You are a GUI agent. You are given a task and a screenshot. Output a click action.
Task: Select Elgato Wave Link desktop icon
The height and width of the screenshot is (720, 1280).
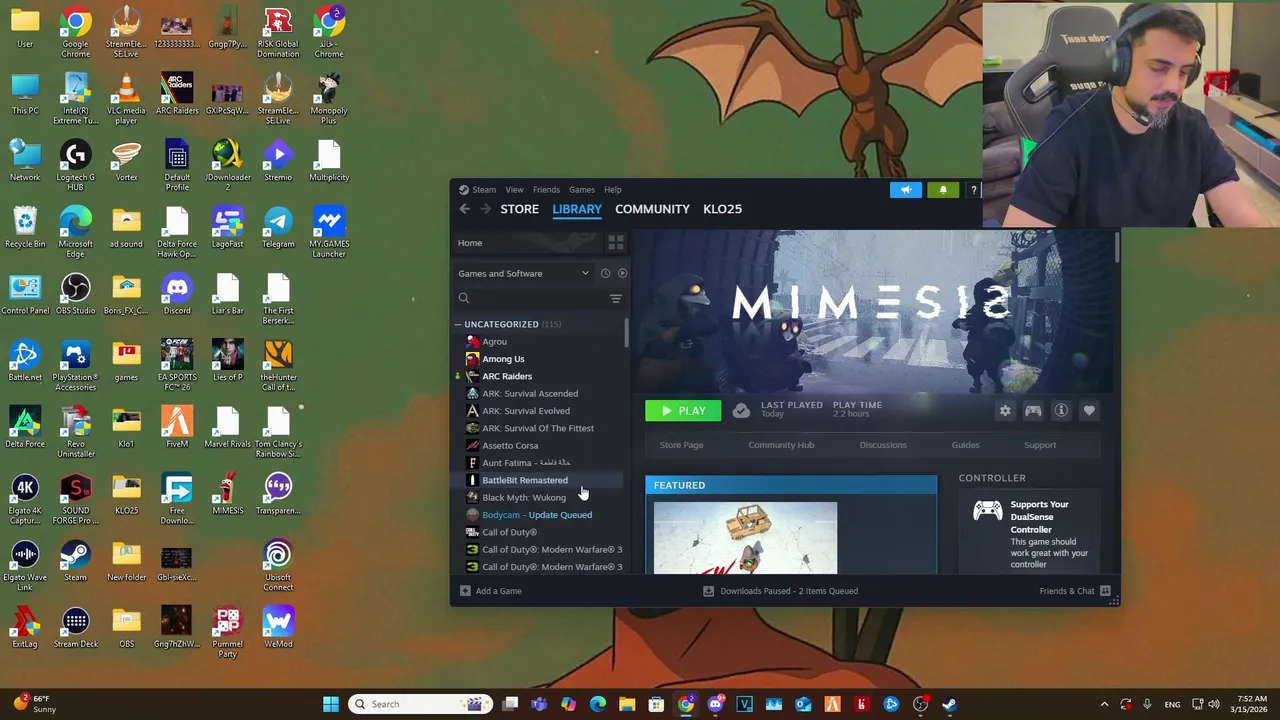tap(25, 565)
